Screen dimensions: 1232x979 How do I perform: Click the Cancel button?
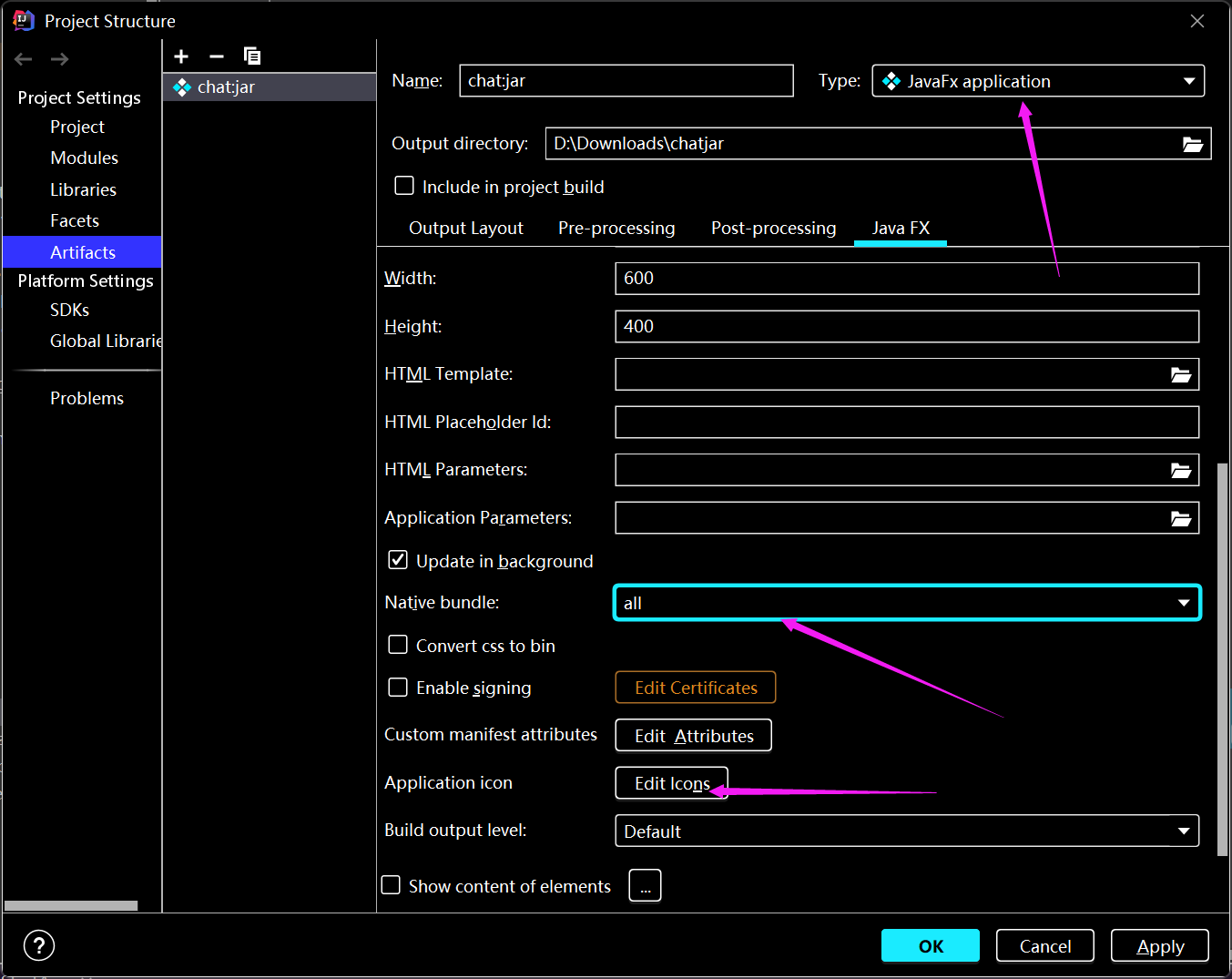pos(1045,945)
